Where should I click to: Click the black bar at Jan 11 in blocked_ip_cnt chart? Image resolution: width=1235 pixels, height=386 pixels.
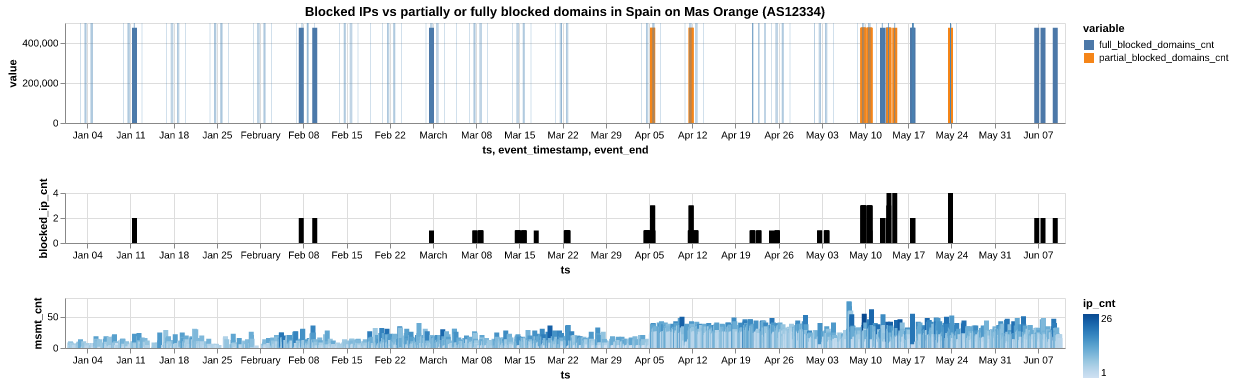[134, 230]
